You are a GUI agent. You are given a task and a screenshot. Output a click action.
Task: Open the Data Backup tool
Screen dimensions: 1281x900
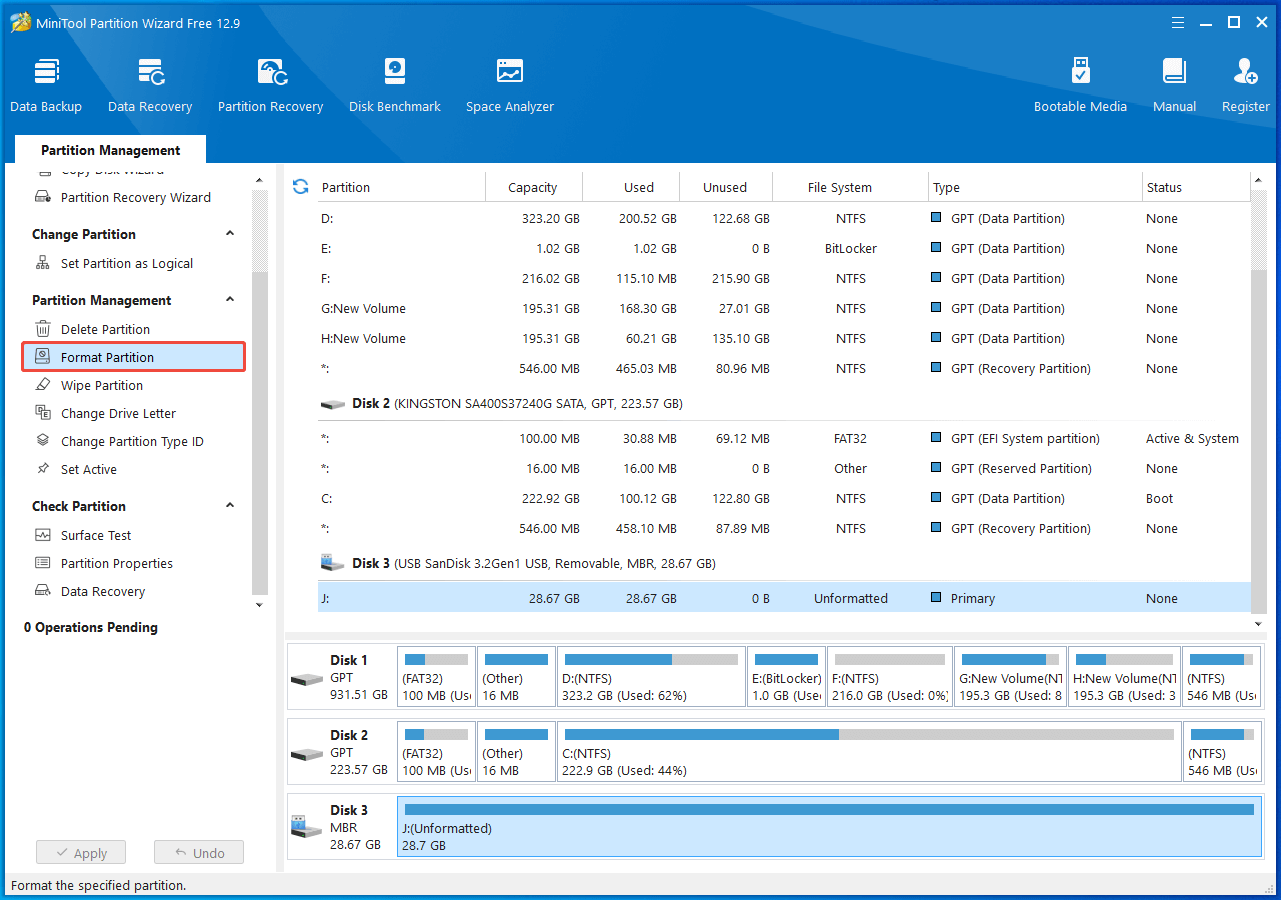(46, 84)
